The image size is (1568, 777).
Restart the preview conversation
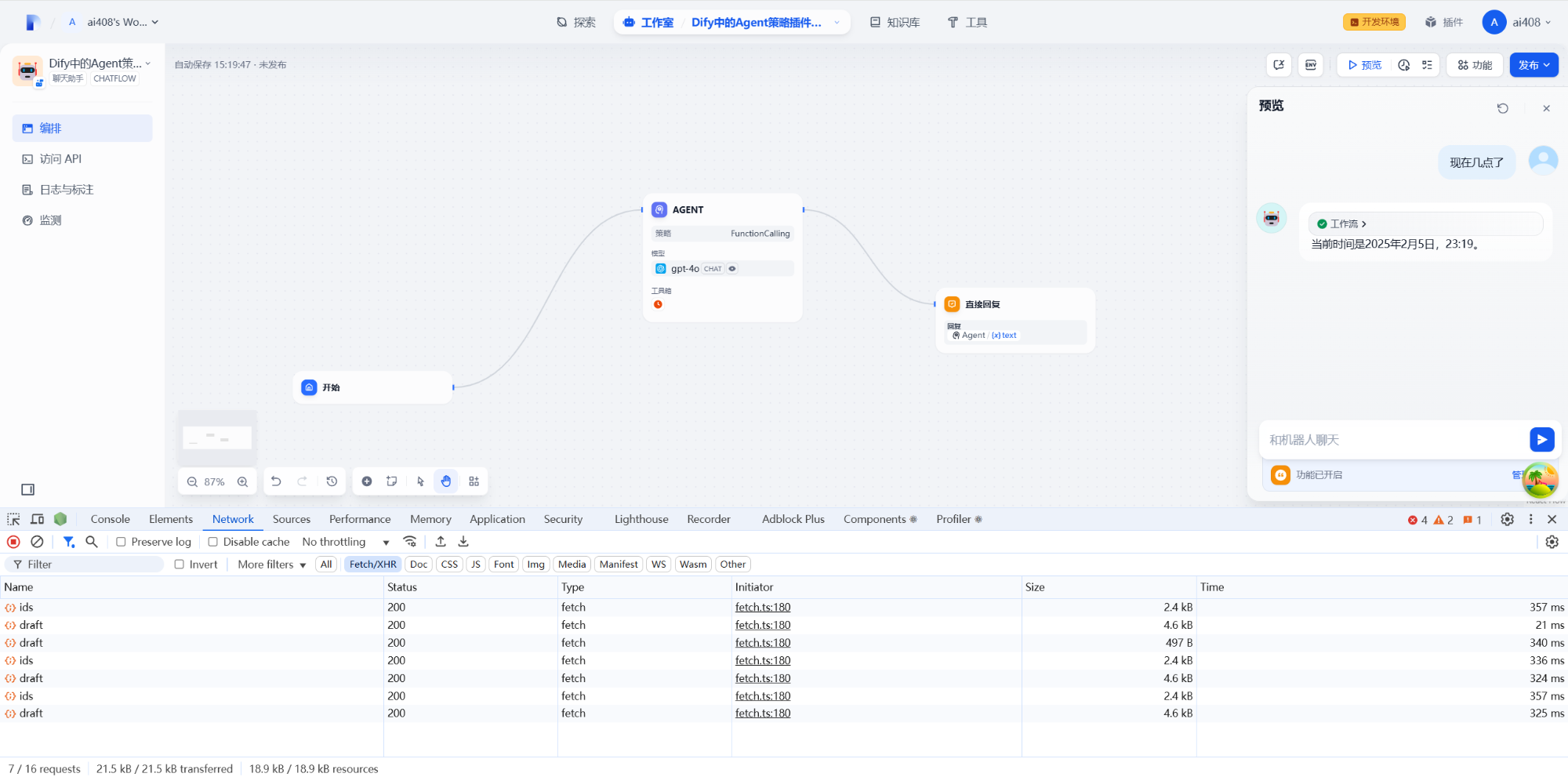click(1502, 108)
